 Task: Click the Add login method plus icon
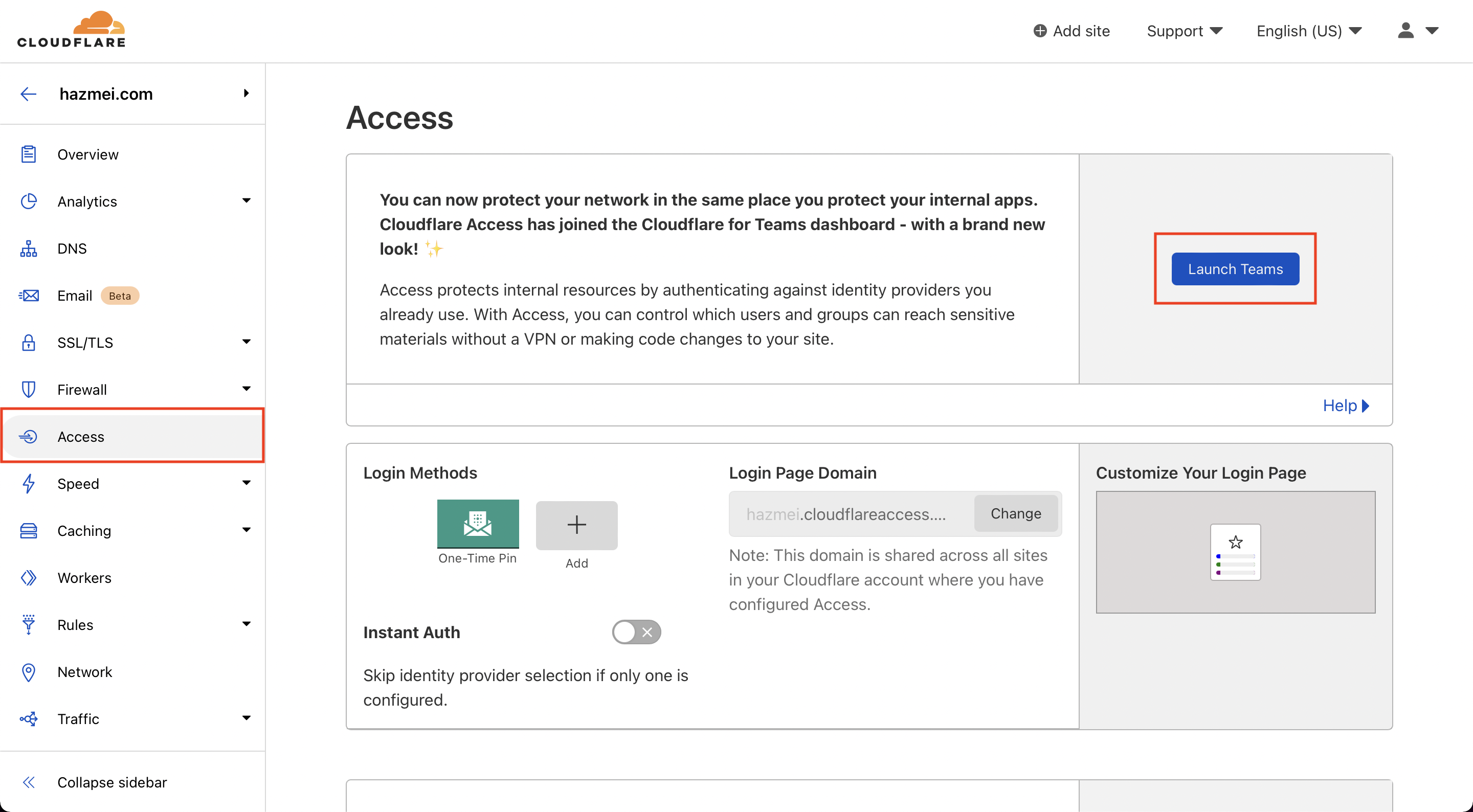coord(576,525)
